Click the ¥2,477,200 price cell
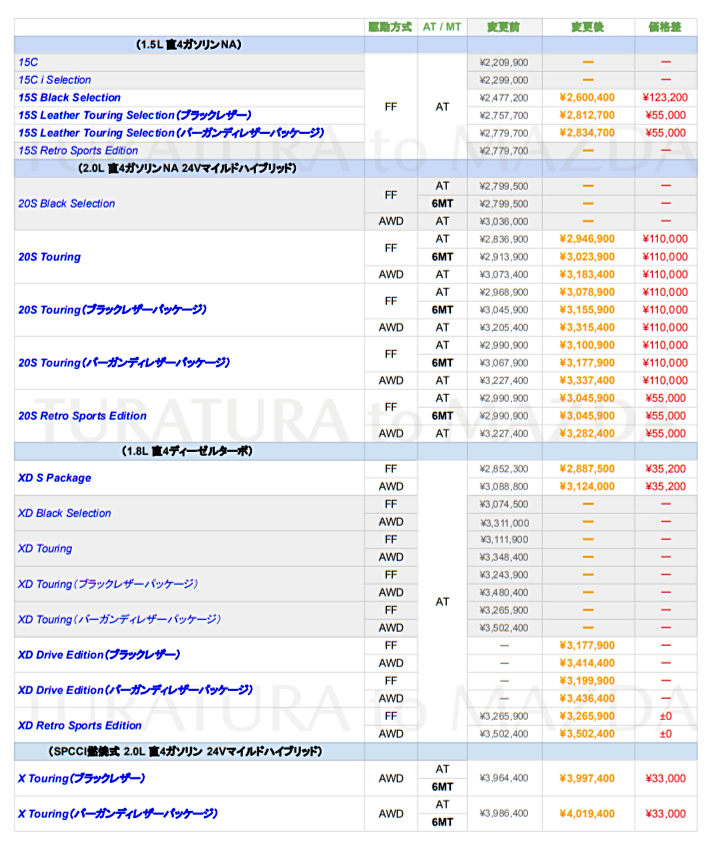 pos(504,98)
